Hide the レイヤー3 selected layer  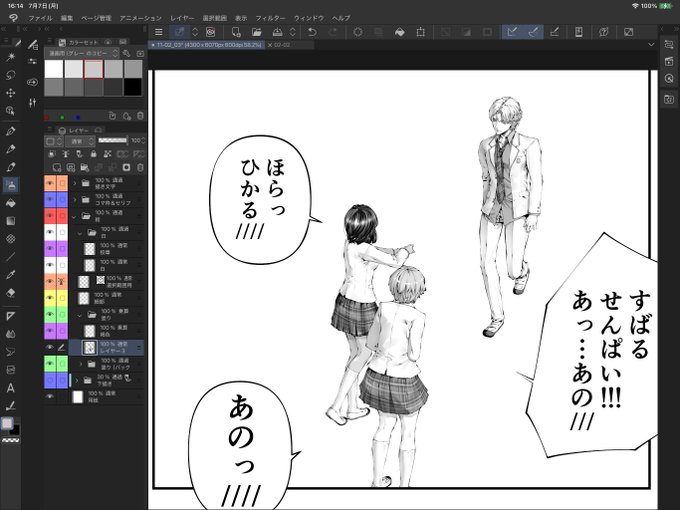(50, 347)
